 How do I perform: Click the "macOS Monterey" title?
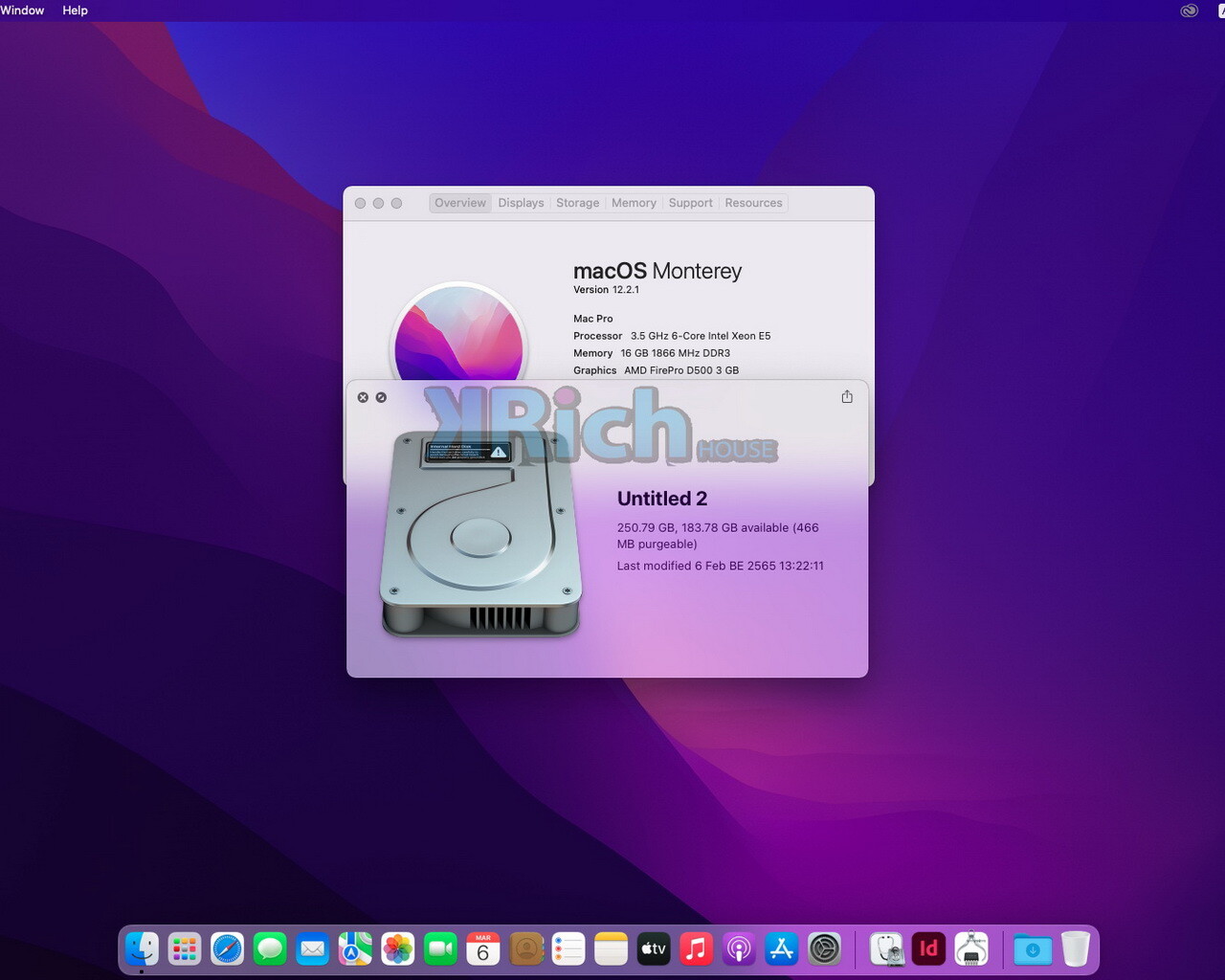(657, 271)
